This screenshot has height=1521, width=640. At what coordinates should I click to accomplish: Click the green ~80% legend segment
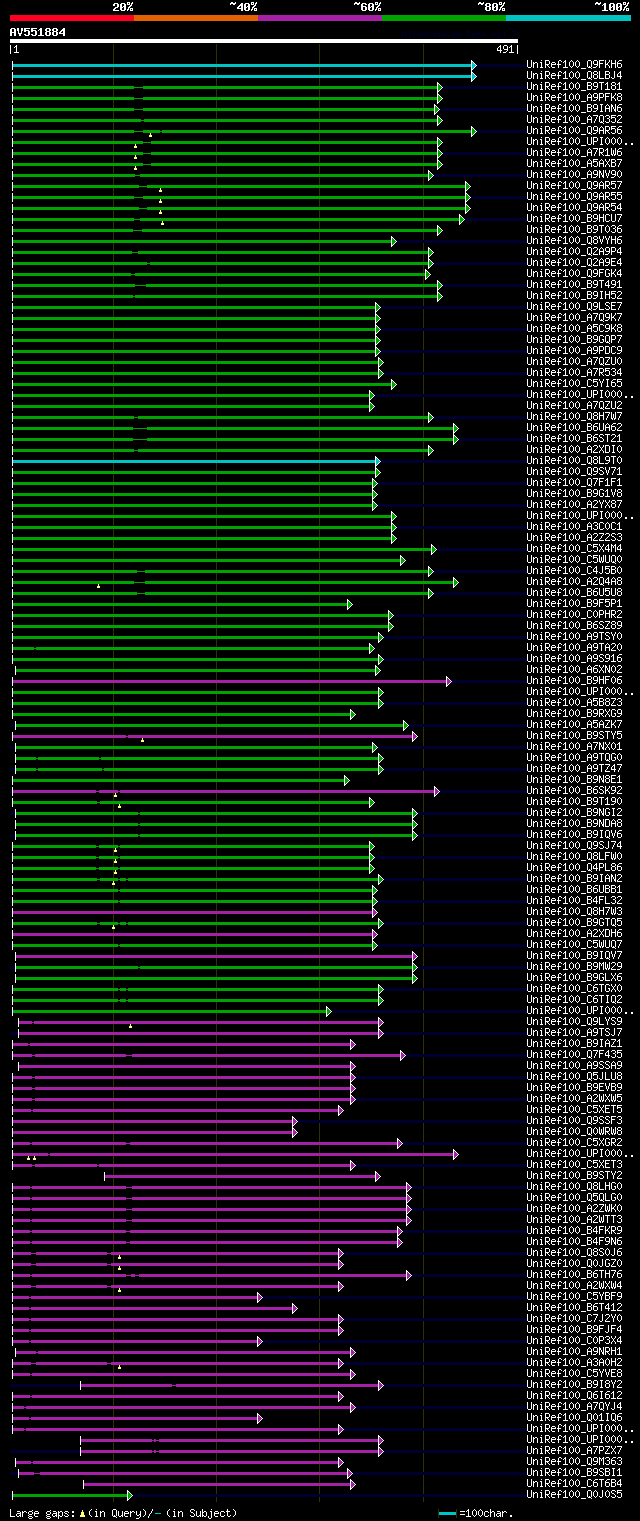pos(444,18)
